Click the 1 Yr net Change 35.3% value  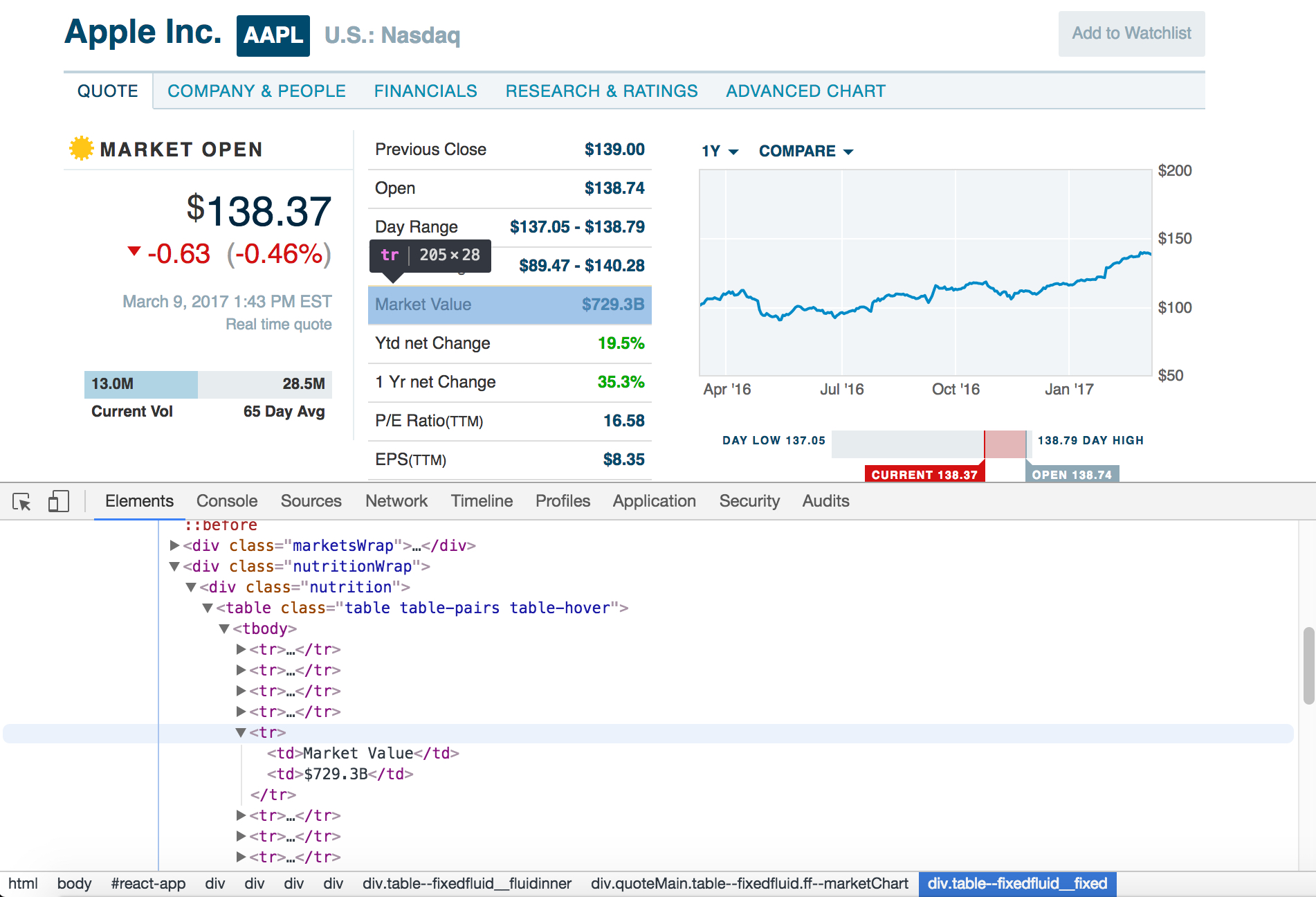(621, 382)
